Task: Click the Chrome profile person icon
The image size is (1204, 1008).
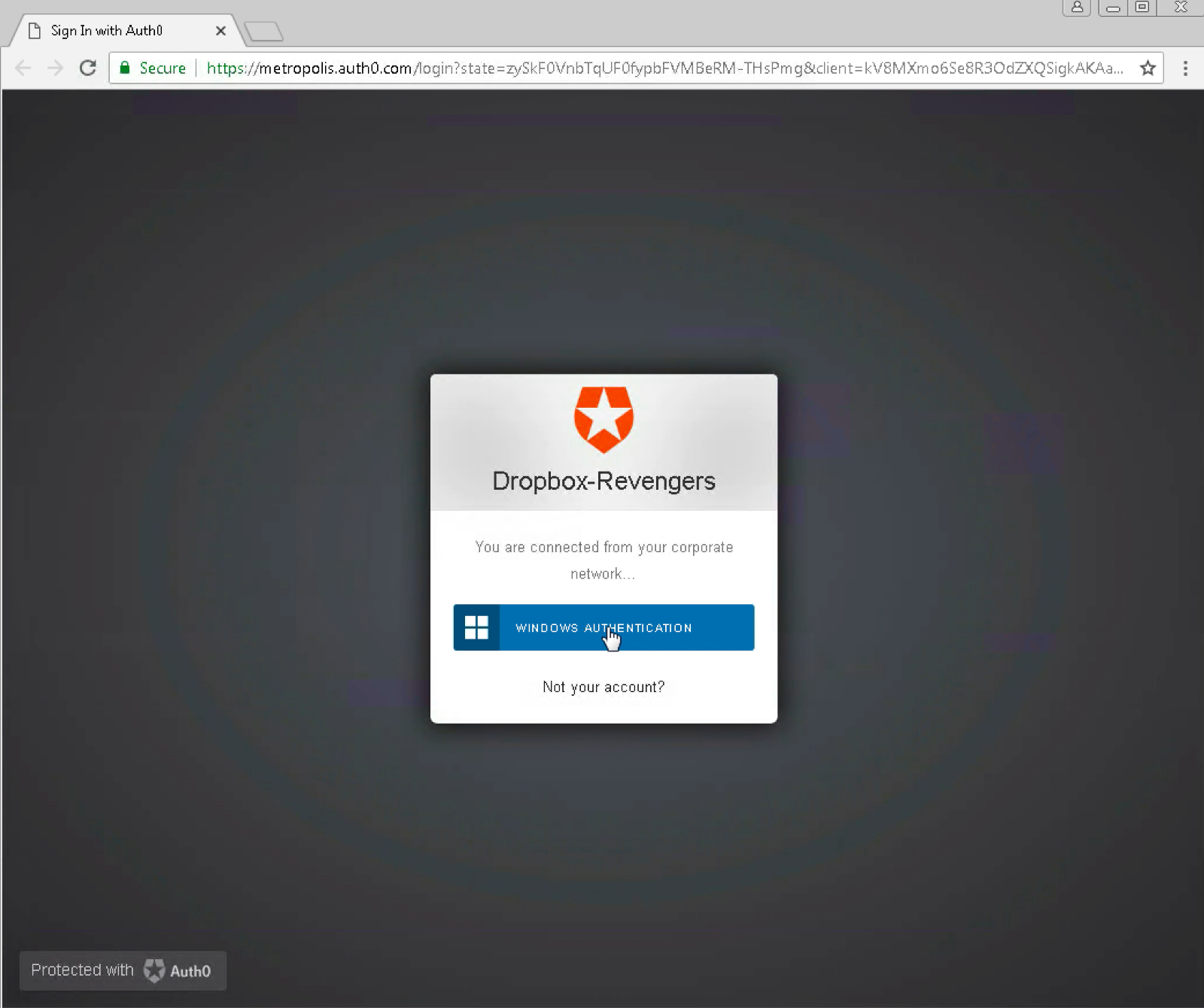Action: (x=1077, y=8)
